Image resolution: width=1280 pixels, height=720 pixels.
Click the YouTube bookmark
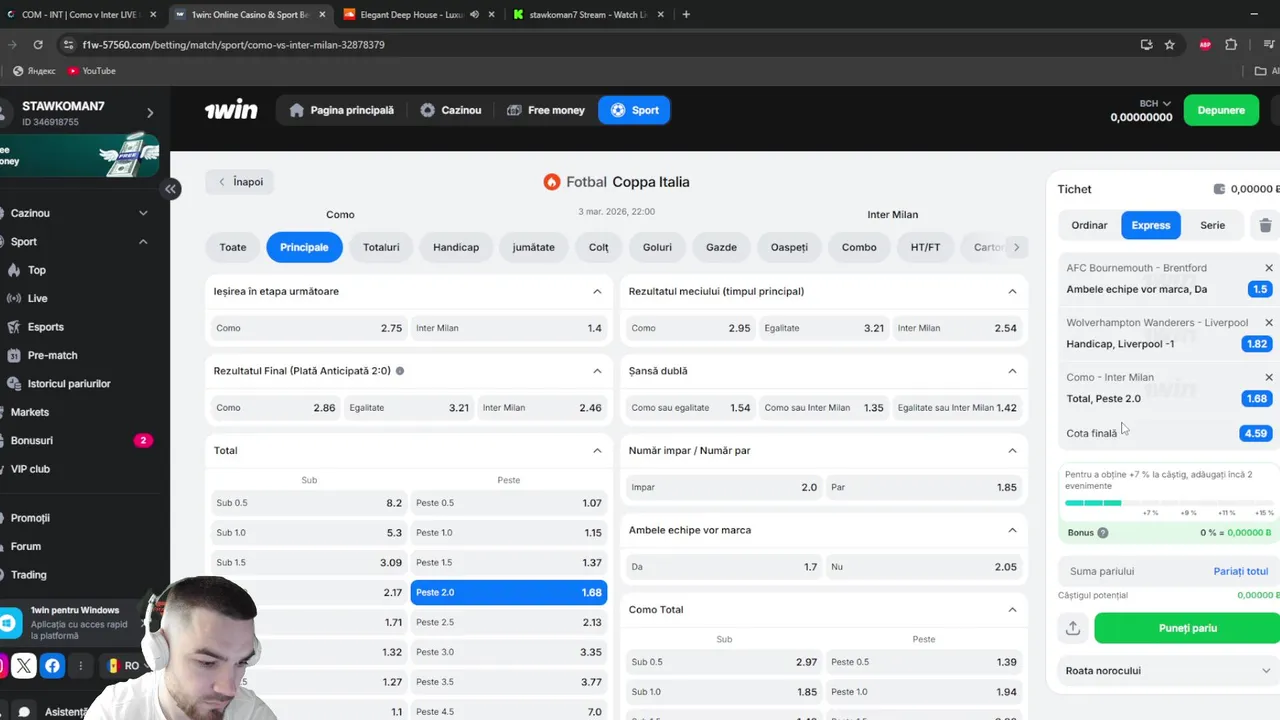click(x=91, y=71)
